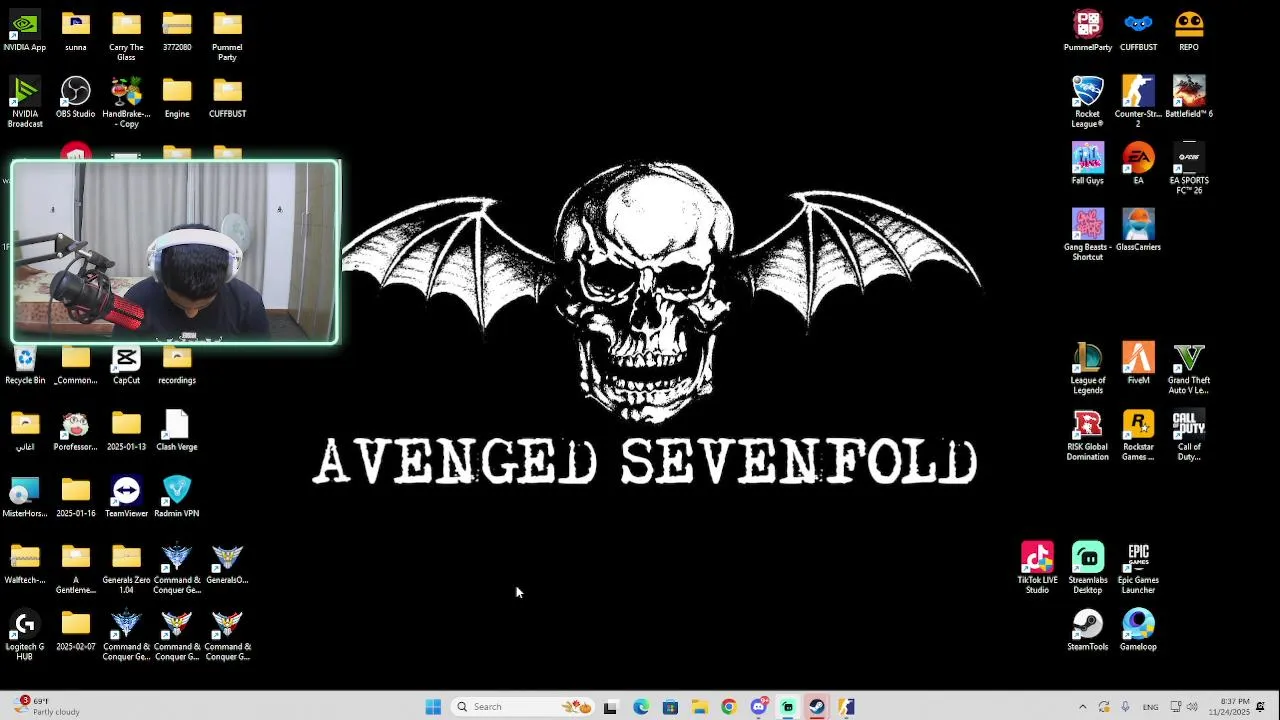Launch the PummelParty game shortcut
Viewport: 1280px width, 720px height.
[x=1088, y=31]
